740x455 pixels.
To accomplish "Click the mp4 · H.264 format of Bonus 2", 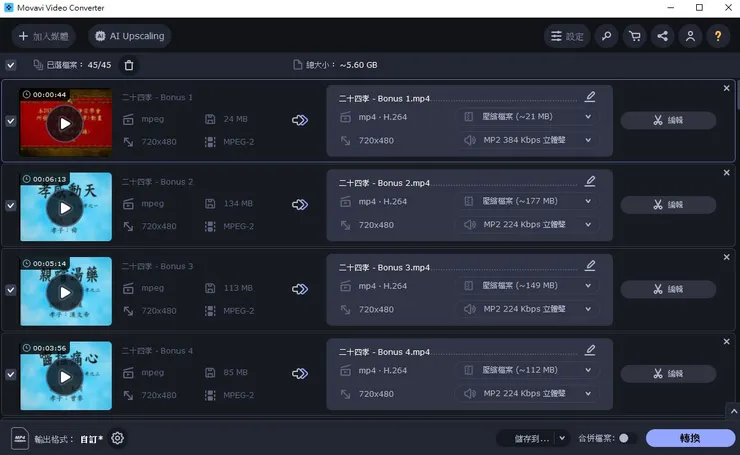I will coord(382,202).
